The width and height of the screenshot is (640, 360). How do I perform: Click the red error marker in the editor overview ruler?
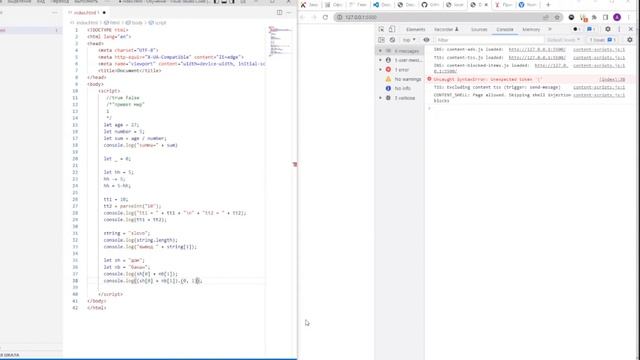[295, 164]
